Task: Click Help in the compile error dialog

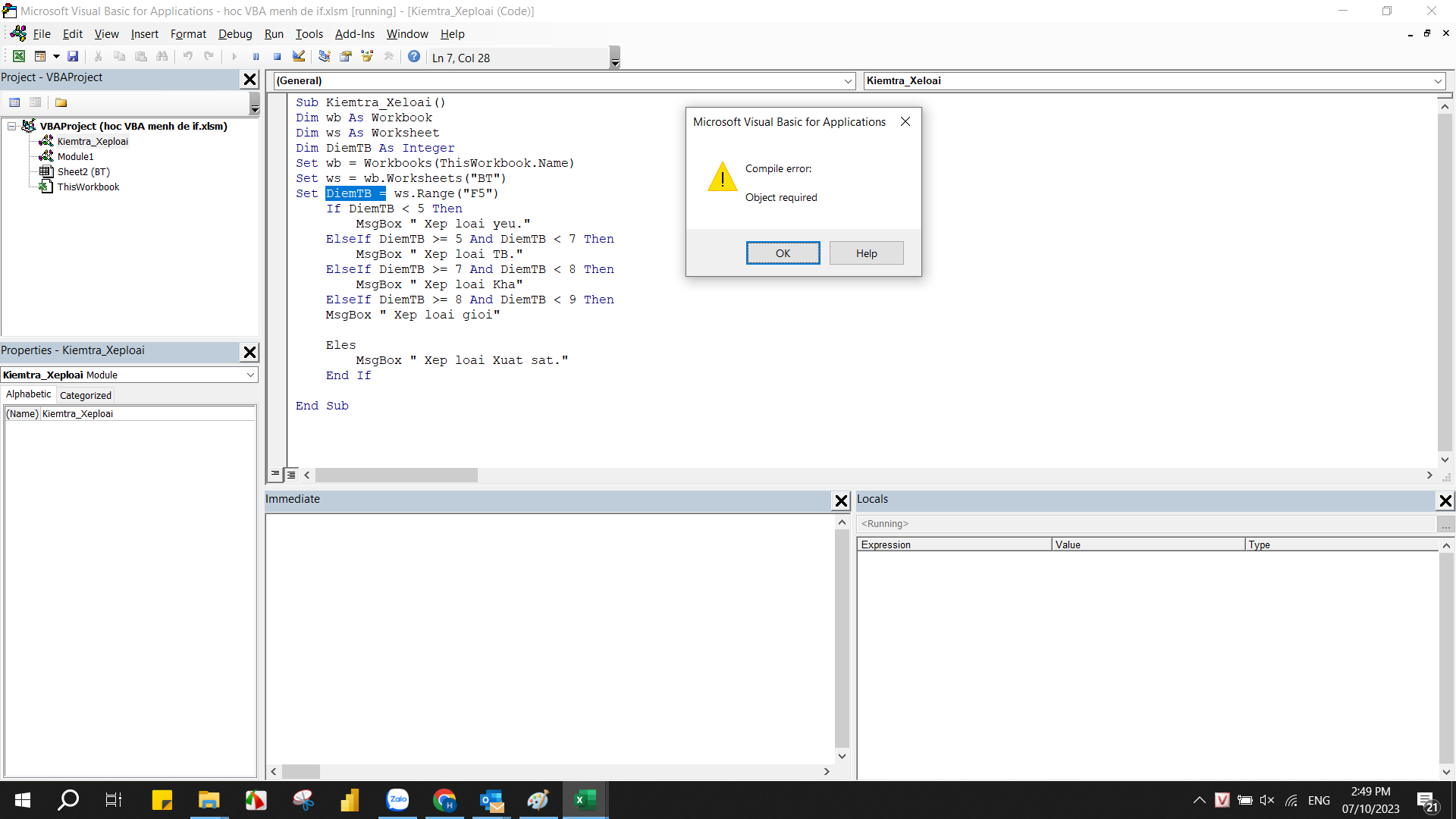Action: pos(866,253)
